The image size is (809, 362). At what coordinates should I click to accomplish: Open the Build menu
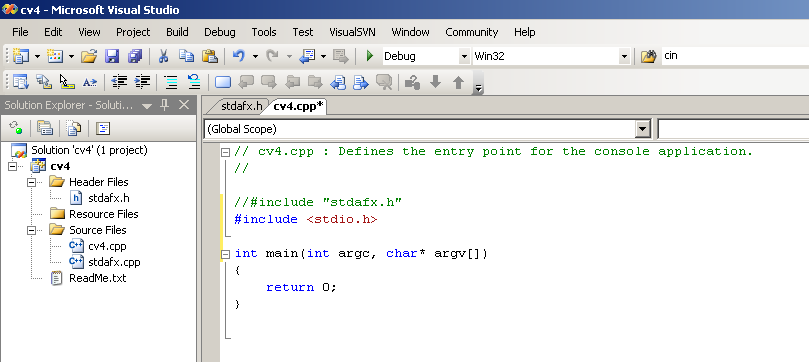click(x=177, y=32)
